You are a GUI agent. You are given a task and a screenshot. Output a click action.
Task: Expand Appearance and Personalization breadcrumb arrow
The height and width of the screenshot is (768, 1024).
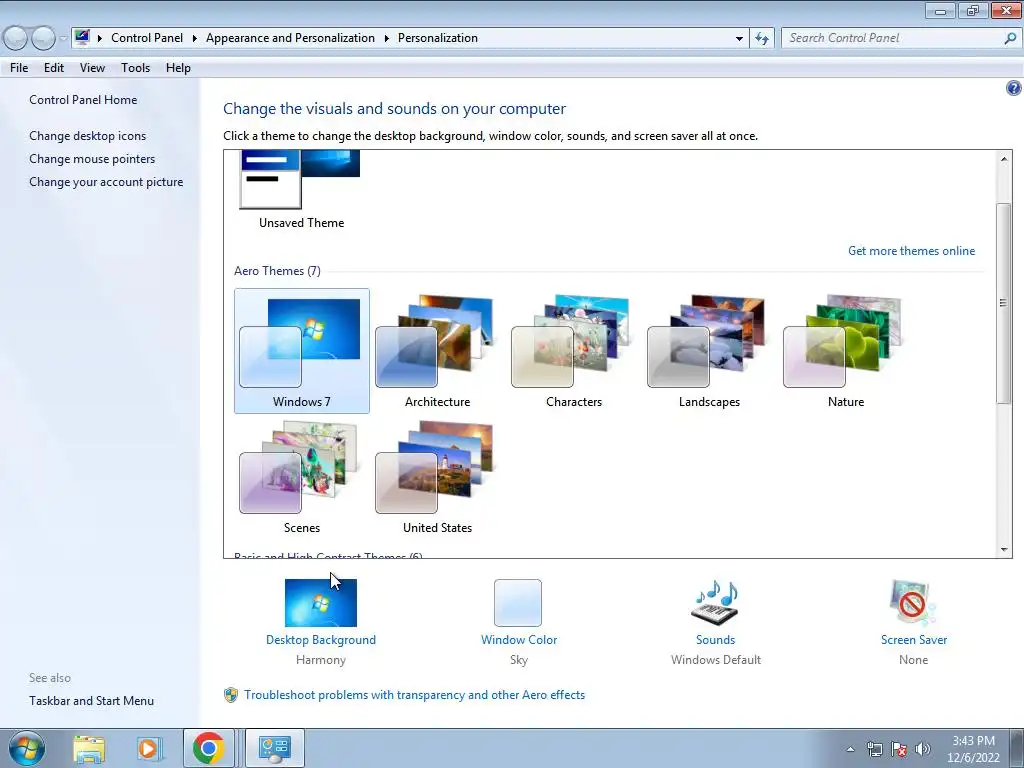(387, 39)
